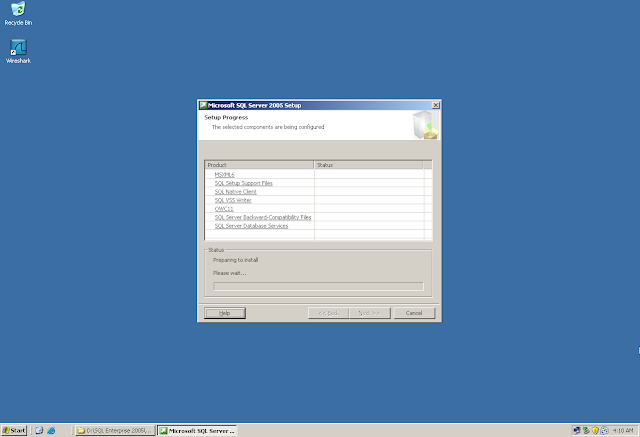This screenshot has width=640, height=437.
Task: Click the tray icon beside the clock
Action: (604, 430)
